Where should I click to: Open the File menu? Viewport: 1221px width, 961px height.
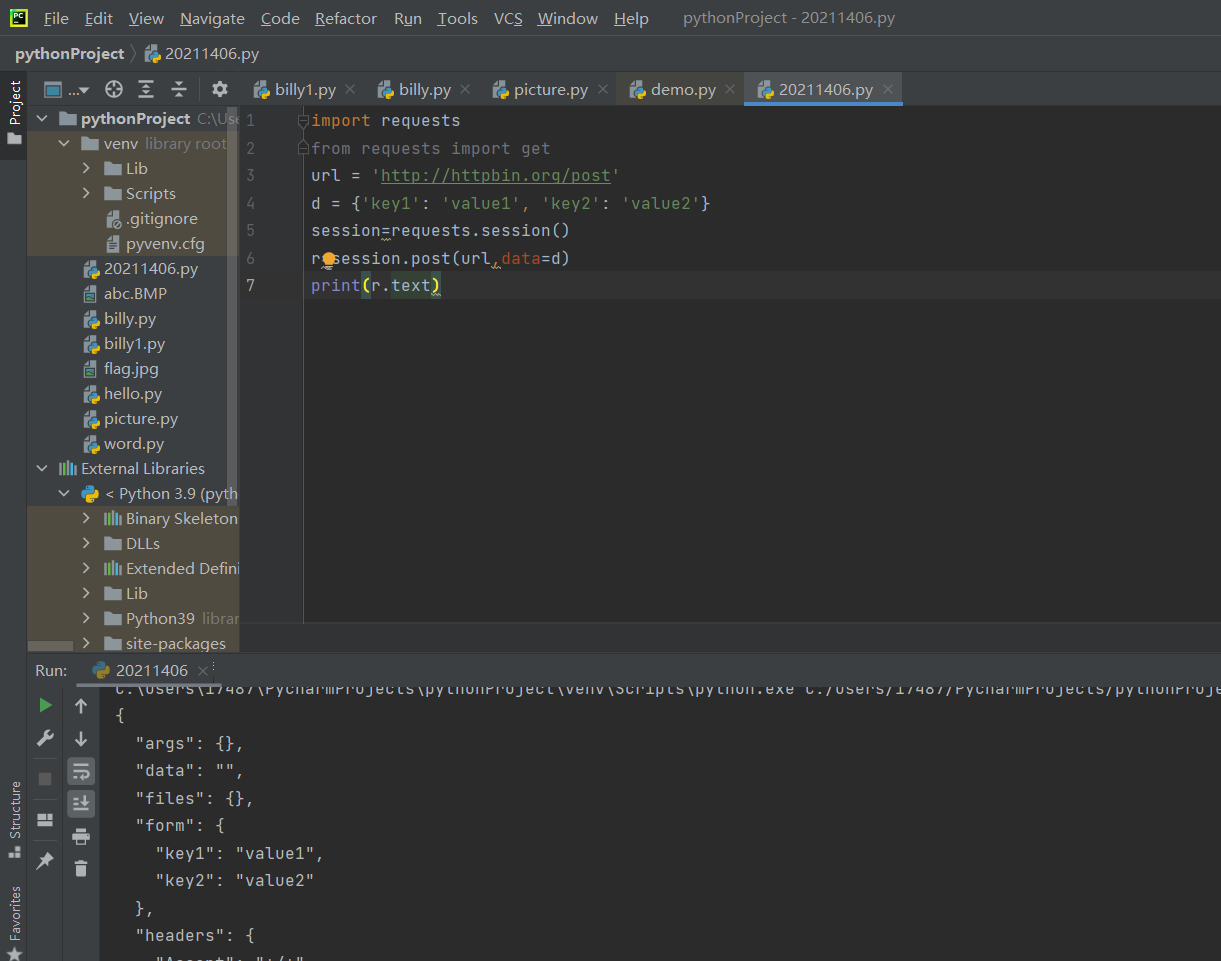pos(56,18)
